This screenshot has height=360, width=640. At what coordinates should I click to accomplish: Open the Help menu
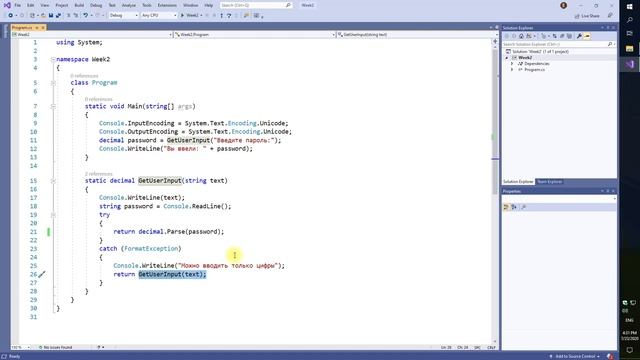pos(209,5)
